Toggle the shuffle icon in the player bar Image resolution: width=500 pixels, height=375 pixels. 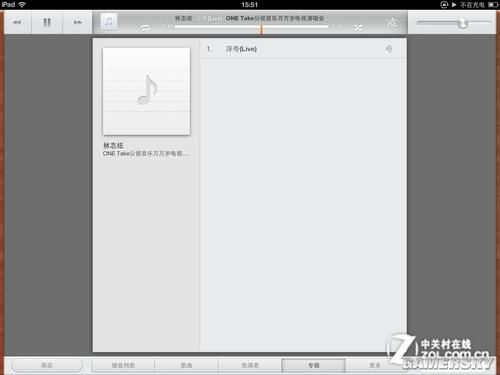pyautogui.click(x=358, y=28)
